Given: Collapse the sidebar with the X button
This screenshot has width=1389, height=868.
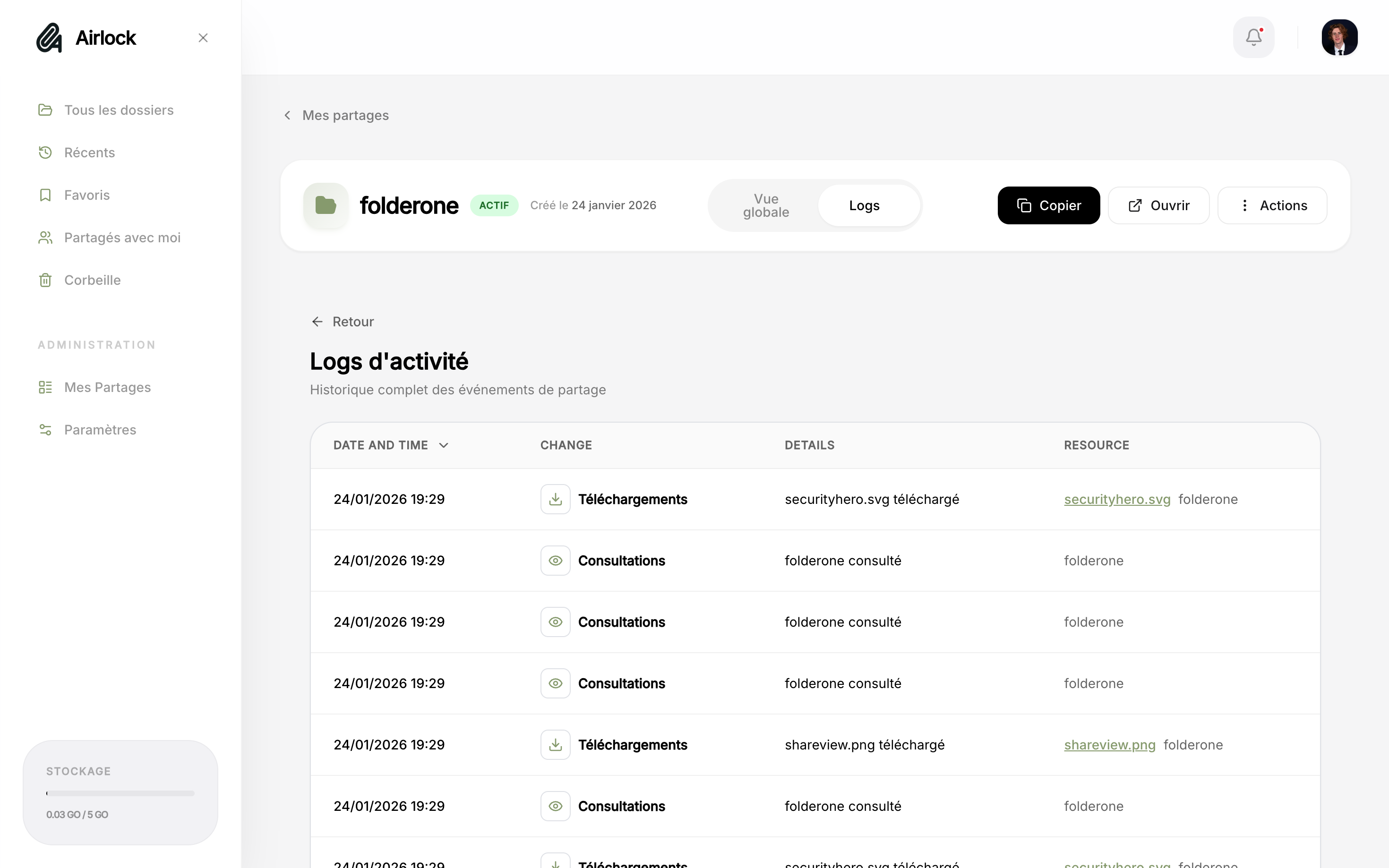Looking at the screenshot, I should coord(203,37).
